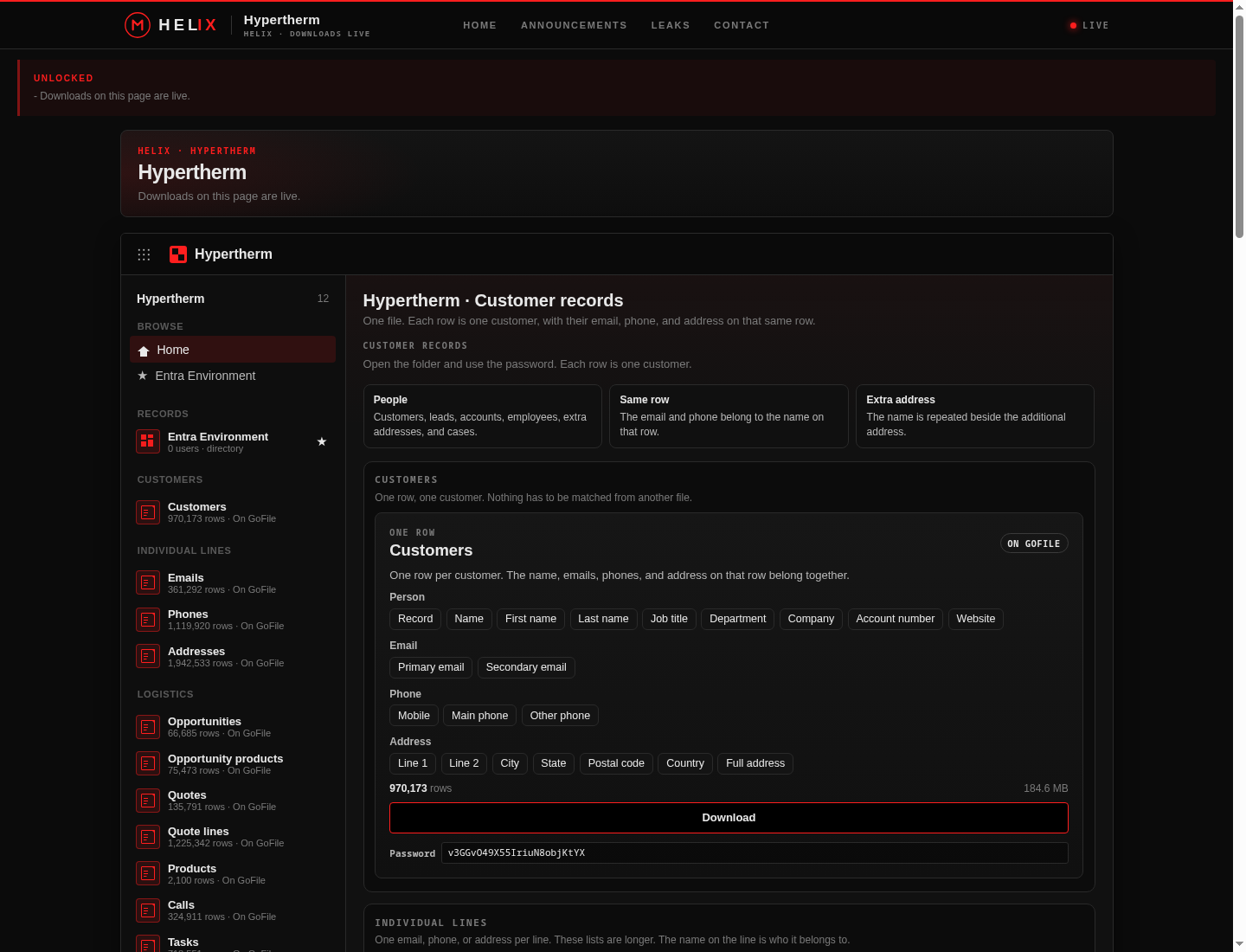Click the "Other phone" chip

[560, 716]
